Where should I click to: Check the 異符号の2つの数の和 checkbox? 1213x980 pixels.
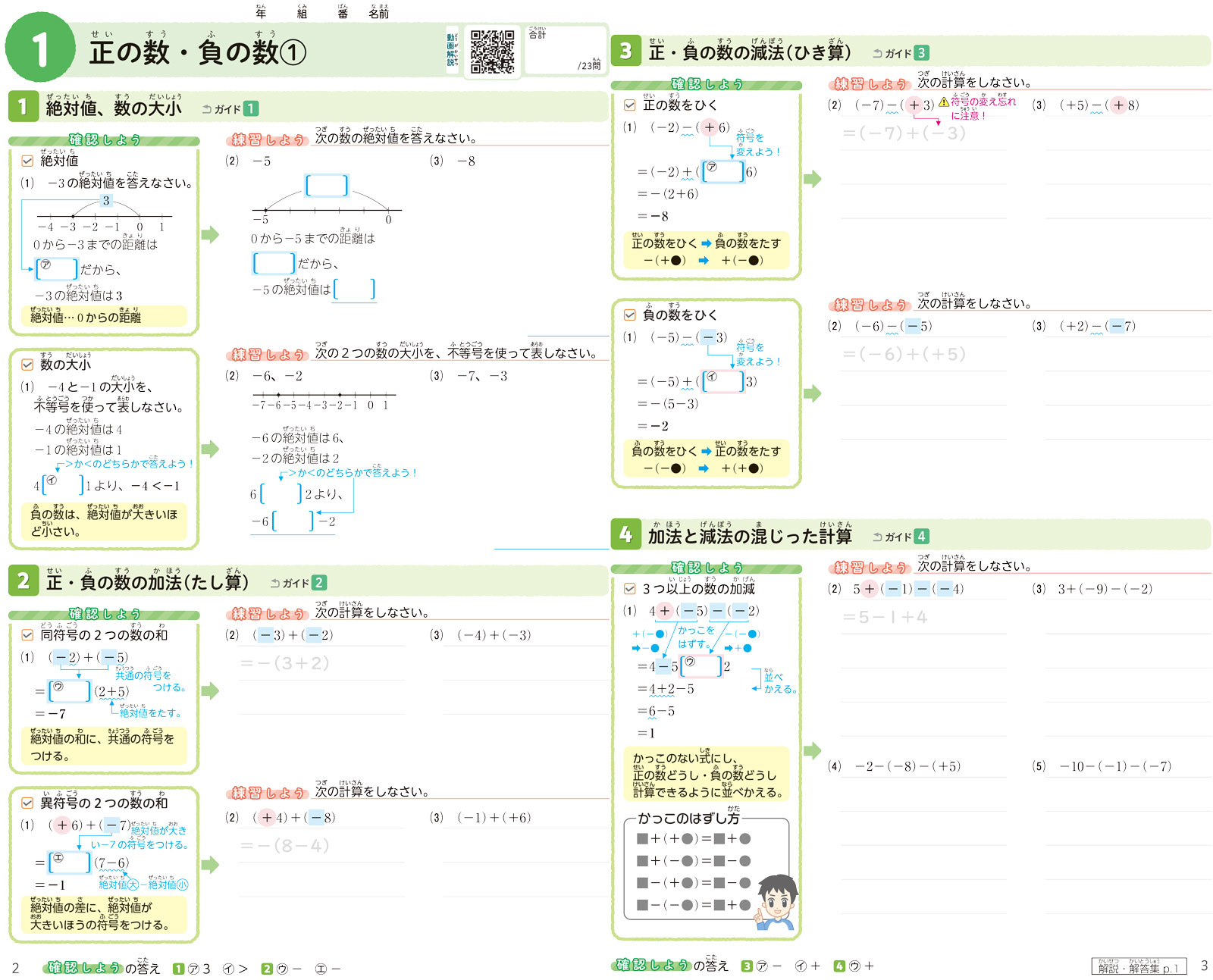[27, 803]
